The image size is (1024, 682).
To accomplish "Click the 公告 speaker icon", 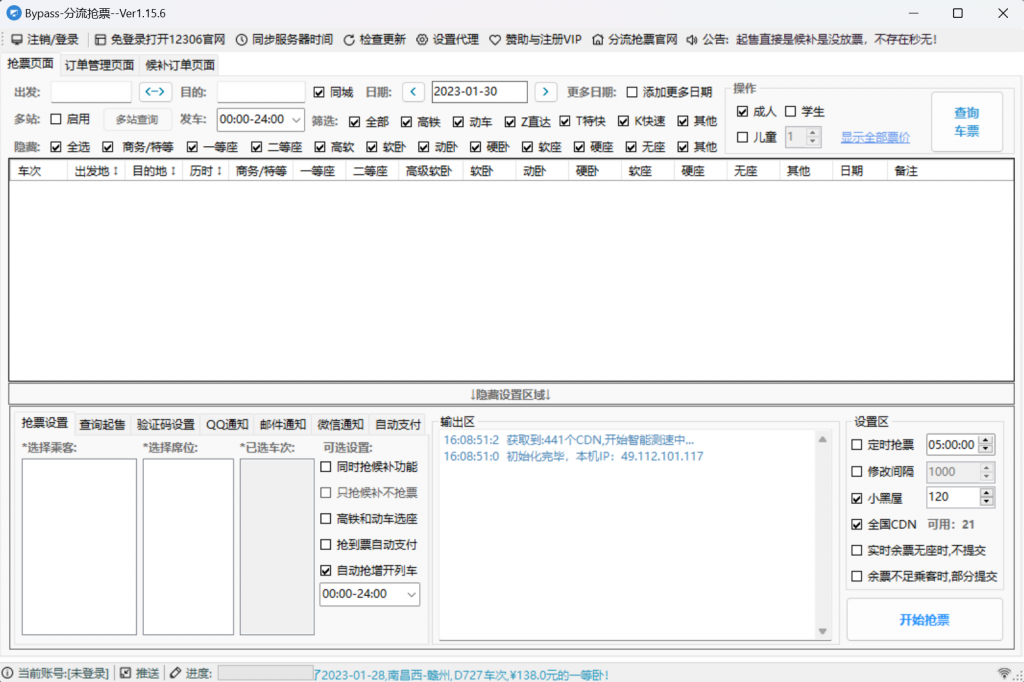I will (x=692, y=40).
